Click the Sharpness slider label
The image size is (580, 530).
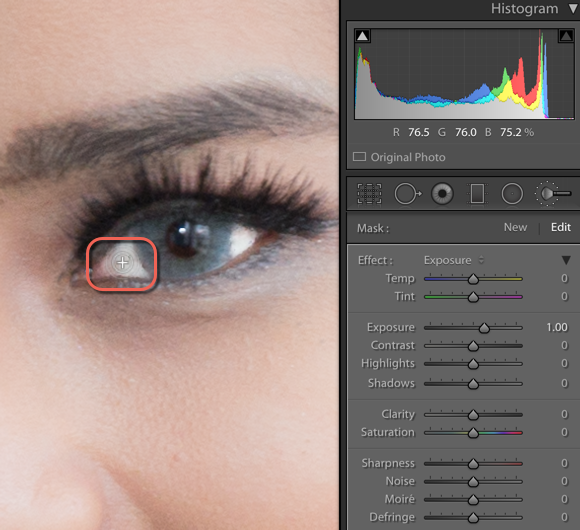coord(388,463)
